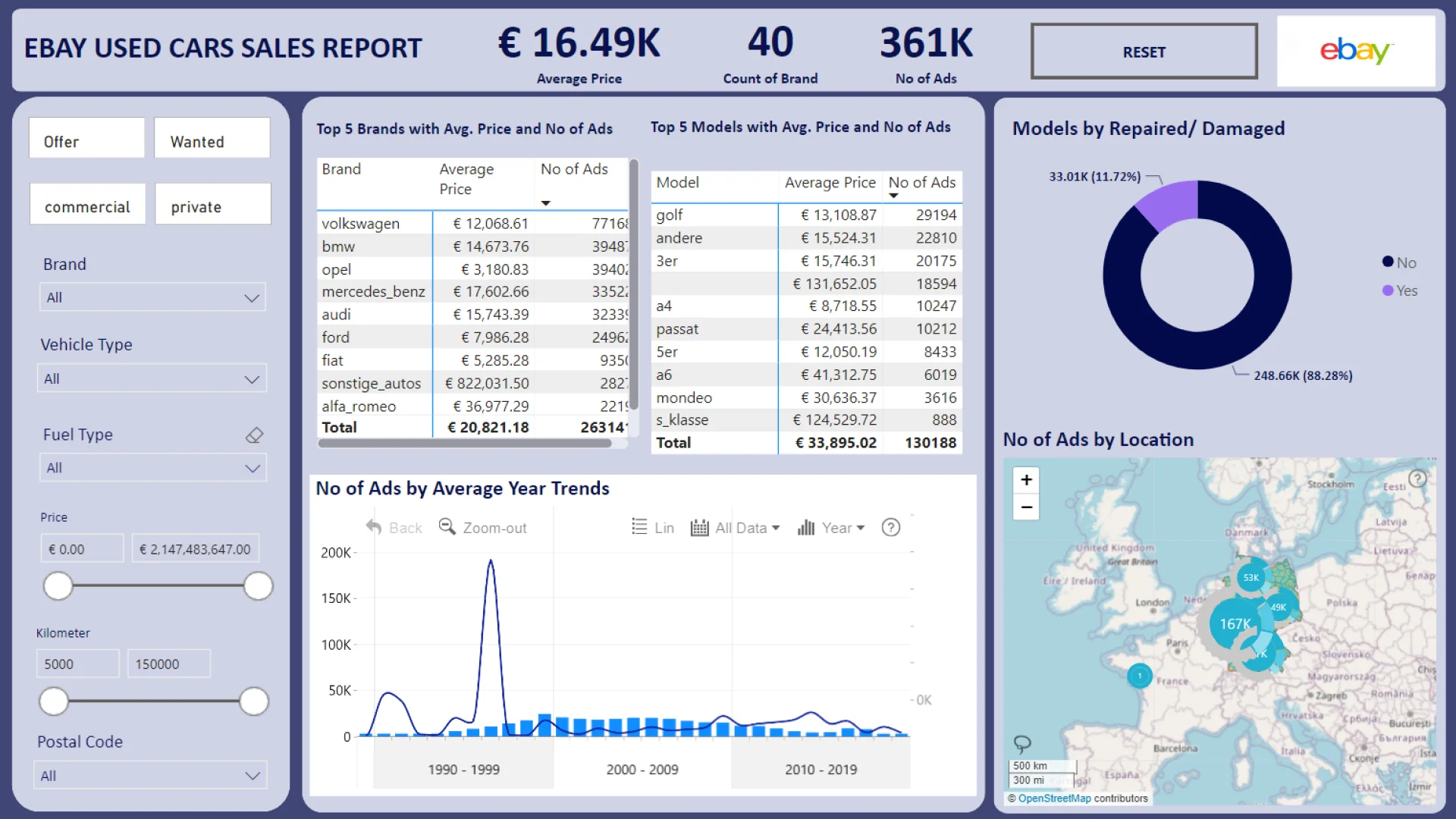Select the Offer filter tile
The image size is (1456, 819).
tap(86, 138)
